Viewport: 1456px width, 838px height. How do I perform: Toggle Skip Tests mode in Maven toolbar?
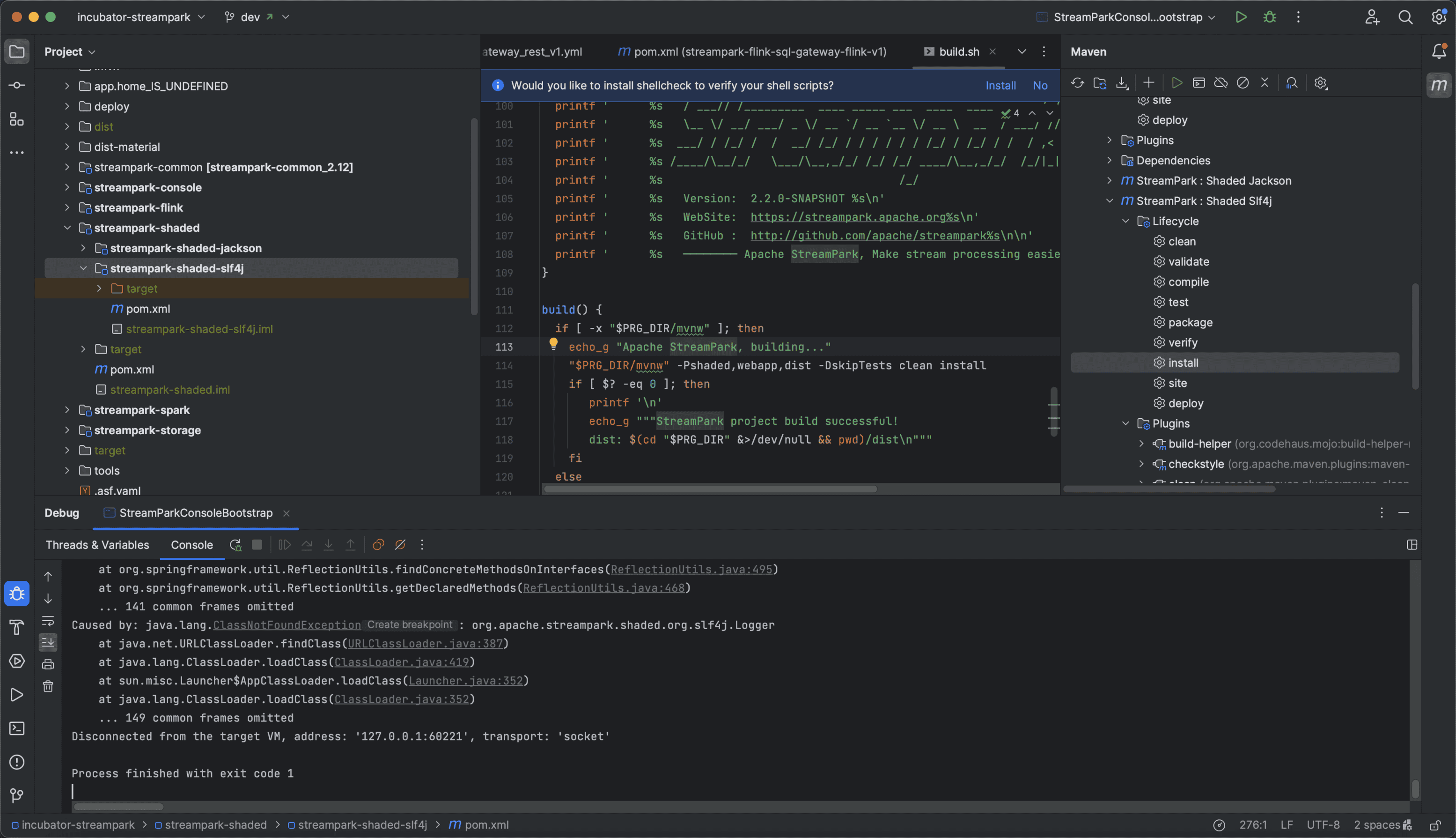pos(1243,83)
